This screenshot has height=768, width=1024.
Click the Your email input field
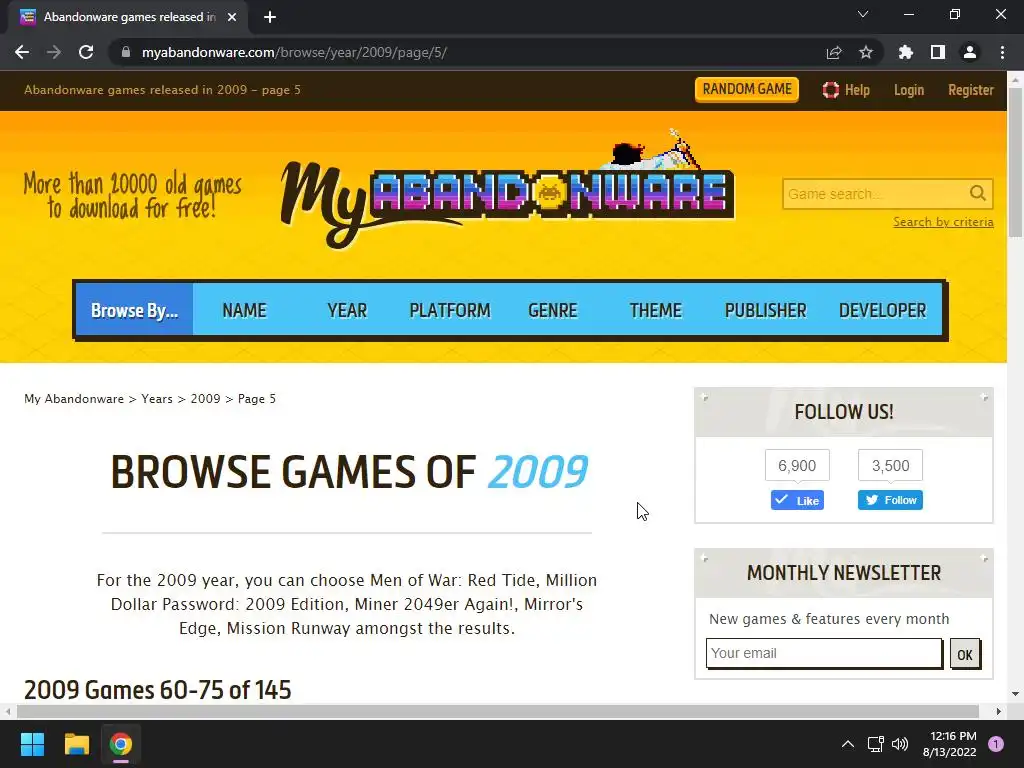pos(824,653)
